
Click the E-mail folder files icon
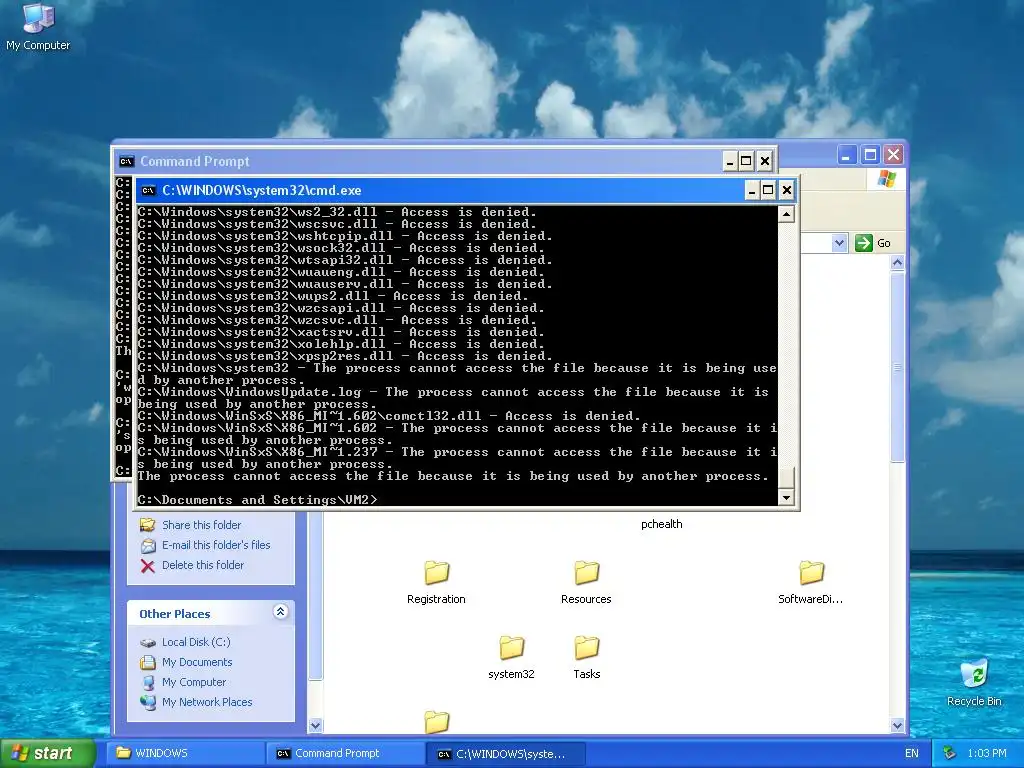[x=148, y=545]
